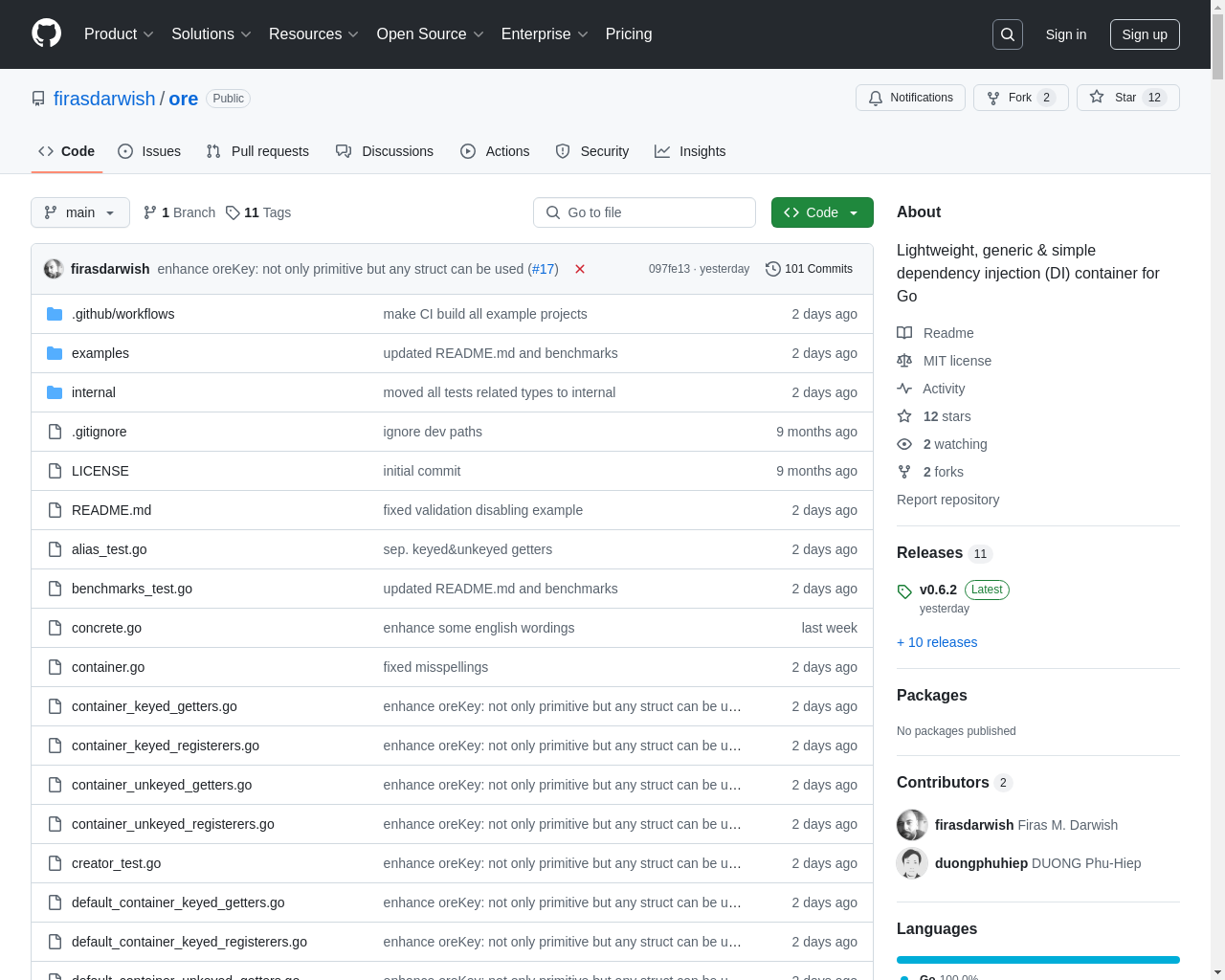Click the + 10 releases link
This screenshot has width=1225, height=980.
coord(937,642)
